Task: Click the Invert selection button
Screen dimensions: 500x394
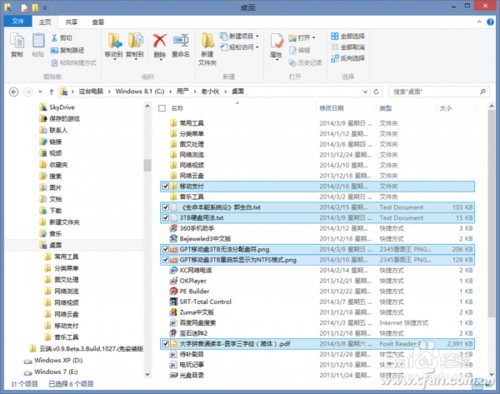Action: click(348, 58)
